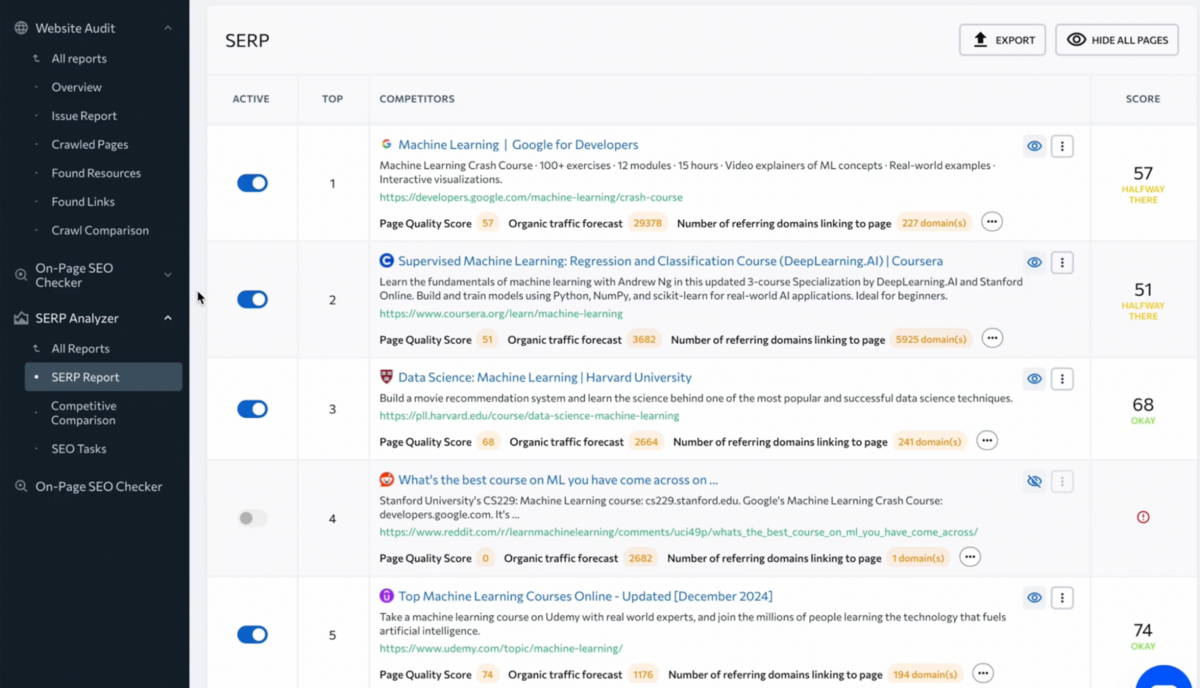Hide the Google for Developers page with the eye icon
Viewport: 1200px width, 688px height.
click(x=1034, y=146)
